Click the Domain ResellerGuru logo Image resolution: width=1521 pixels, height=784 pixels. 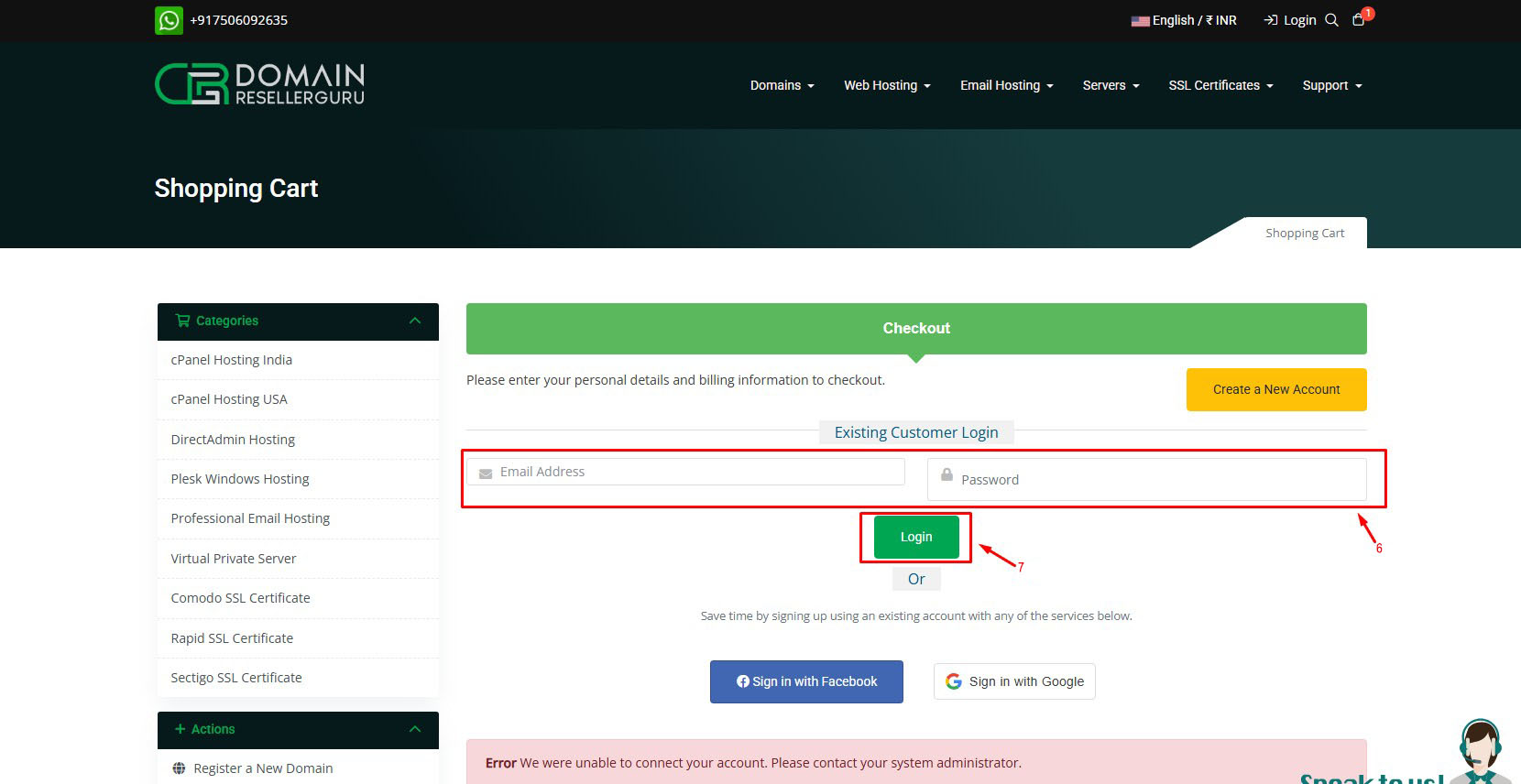click(x=259, y=84)
